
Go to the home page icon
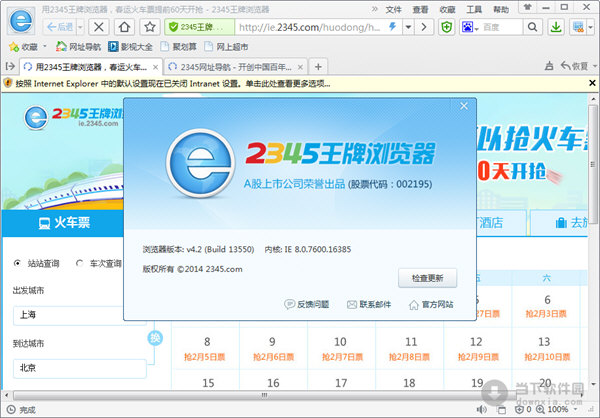124,27
